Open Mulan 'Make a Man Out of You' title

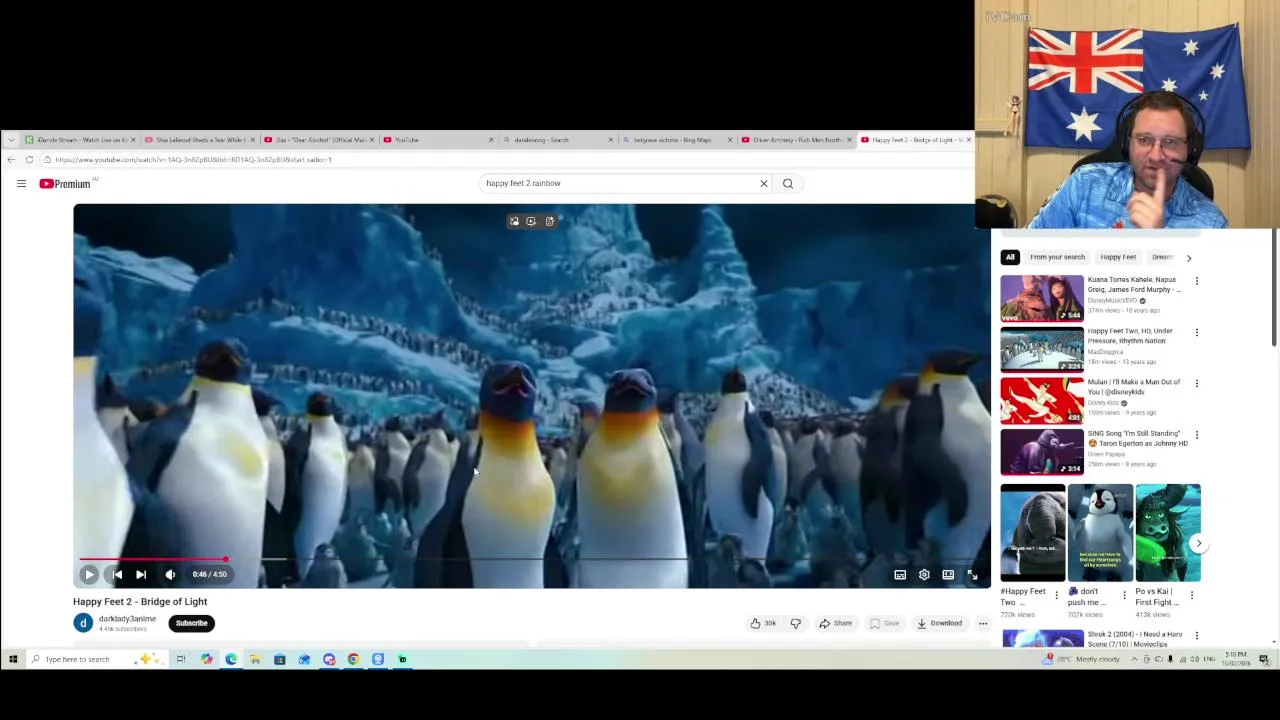click(1134, 387)
